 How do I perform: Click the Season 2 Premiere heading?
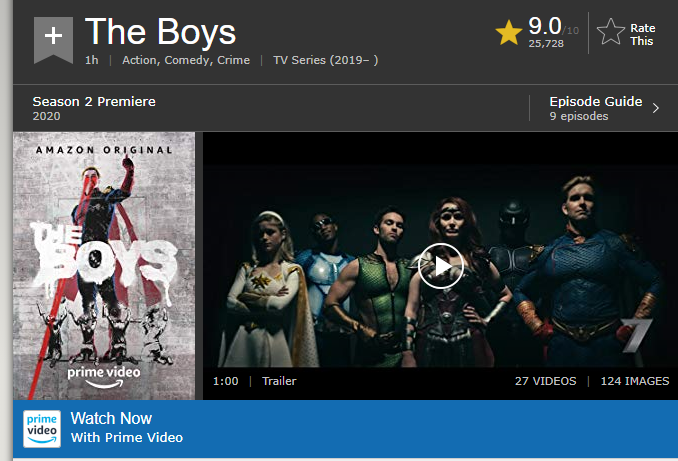click(94, 101)
